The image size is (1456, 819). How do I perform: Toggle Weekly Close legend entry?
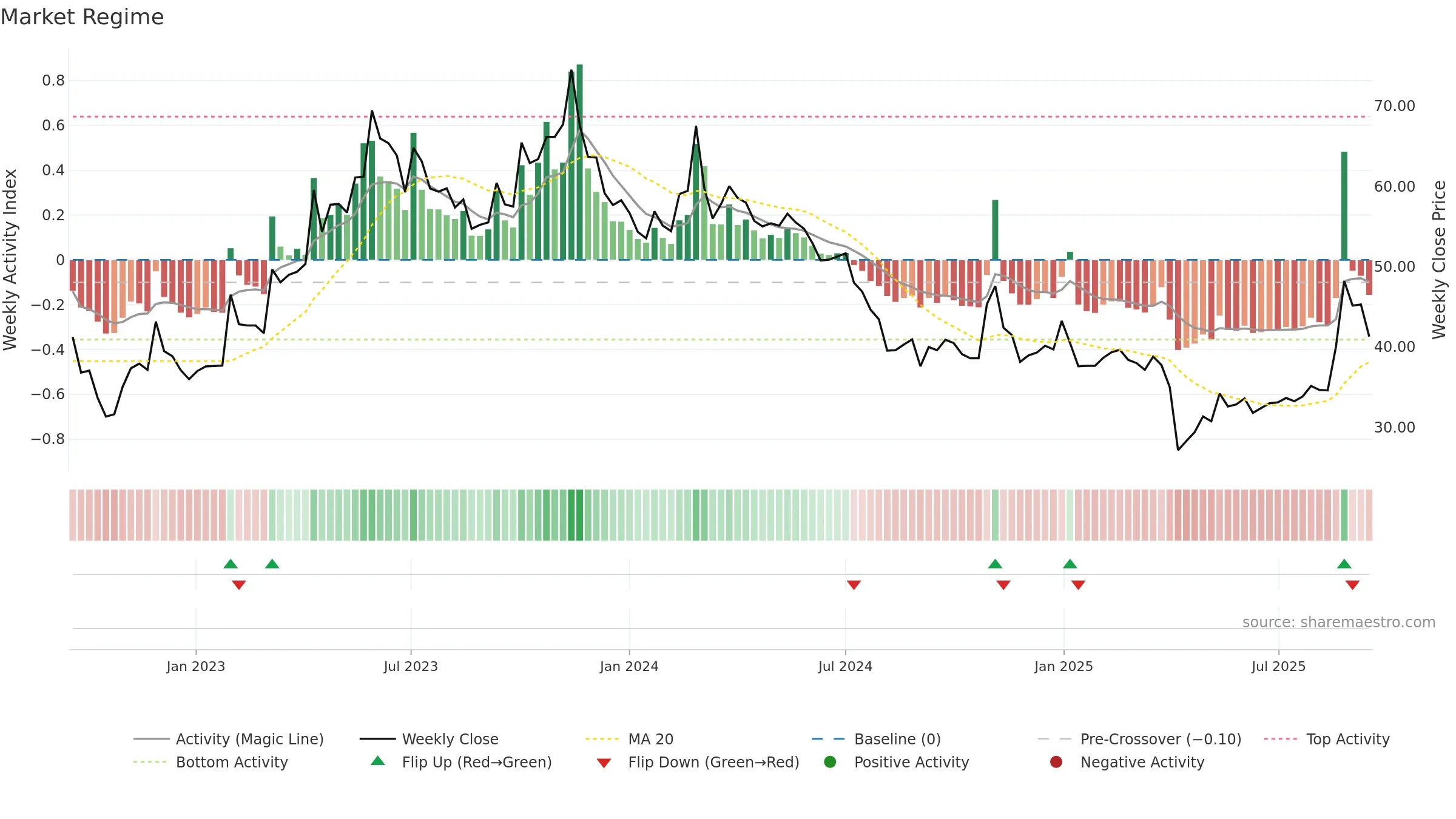(429, 739)
